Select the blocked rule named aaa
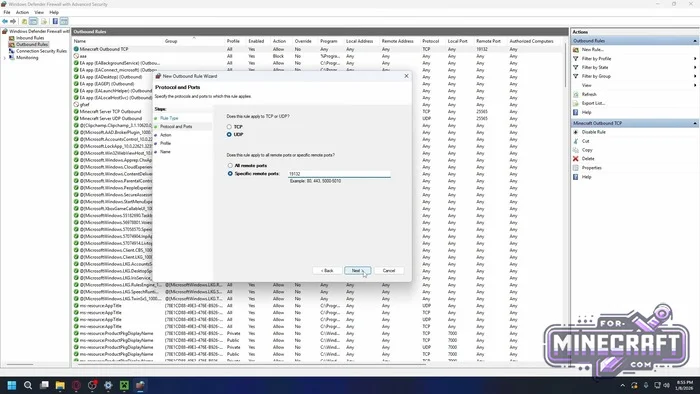700x394 pixels. point(317,56)
